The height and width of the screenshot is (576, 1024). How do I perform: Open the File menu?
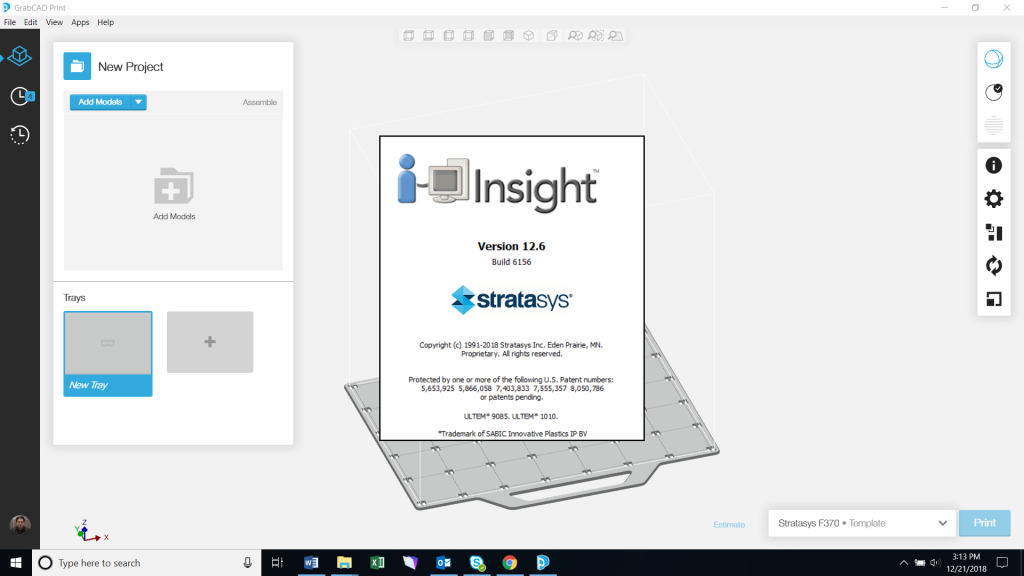tap(10, 22)
